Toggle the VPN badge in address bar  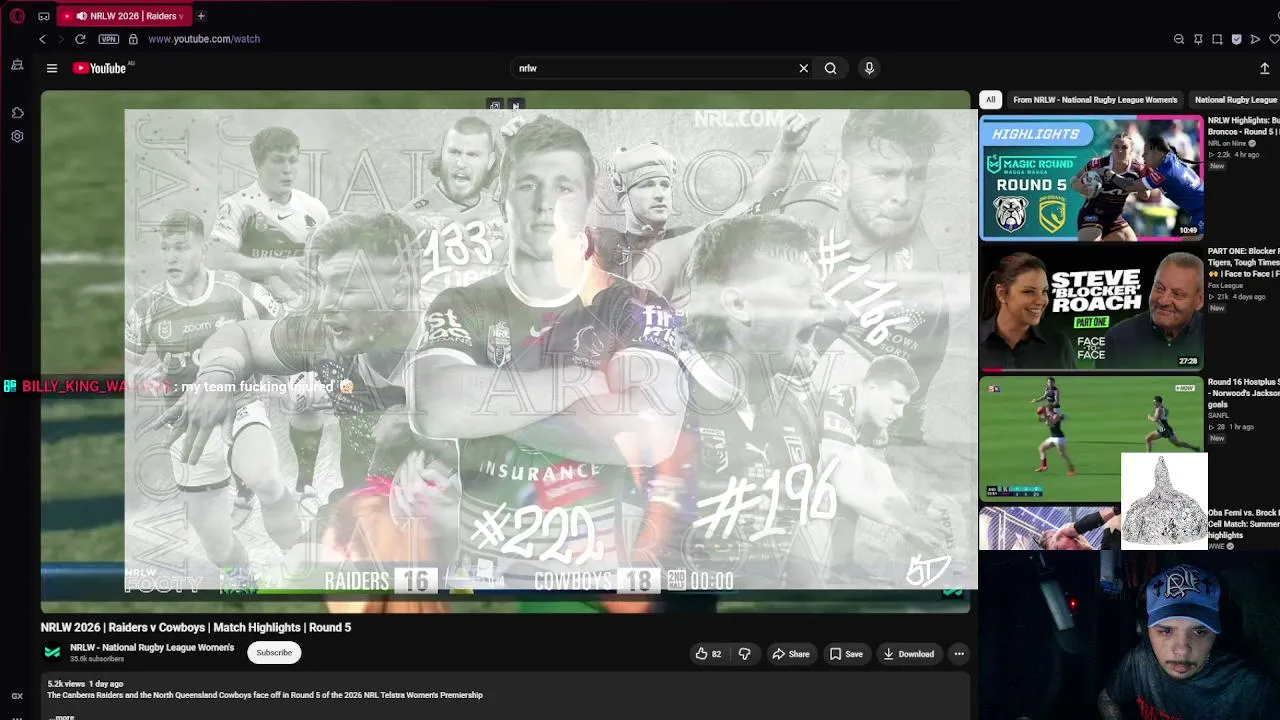[109, 39]
